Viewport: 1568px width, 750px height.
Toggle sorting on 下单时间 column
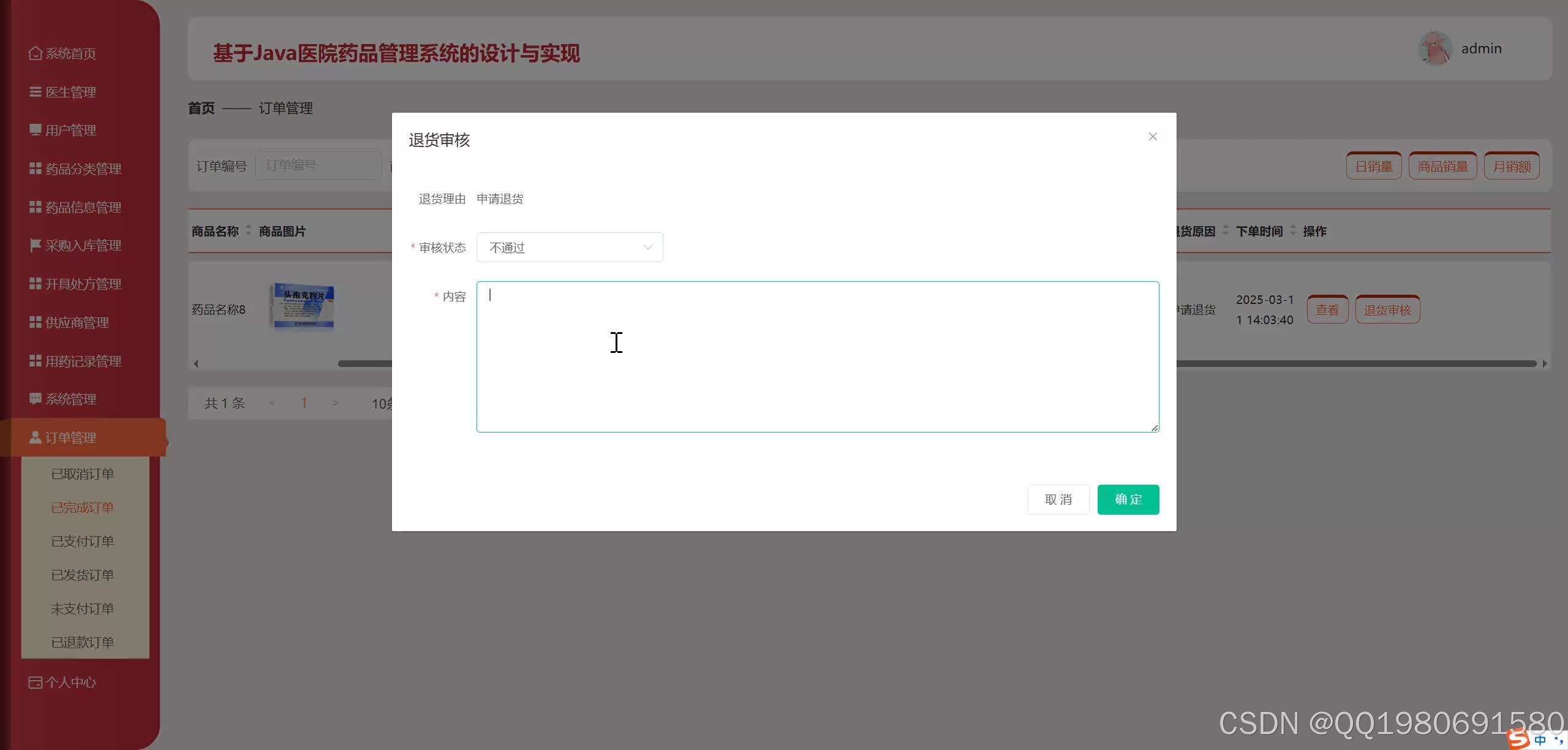point(1294,231)
